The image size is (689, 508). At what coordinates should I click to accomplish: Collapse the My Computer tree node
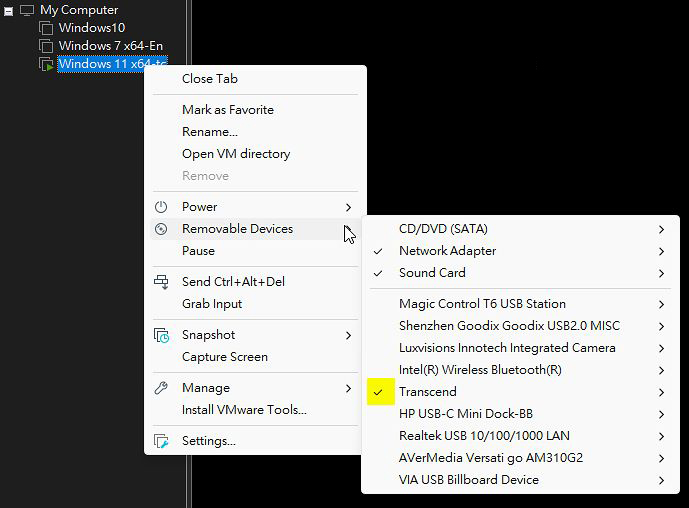coord(8,10)
